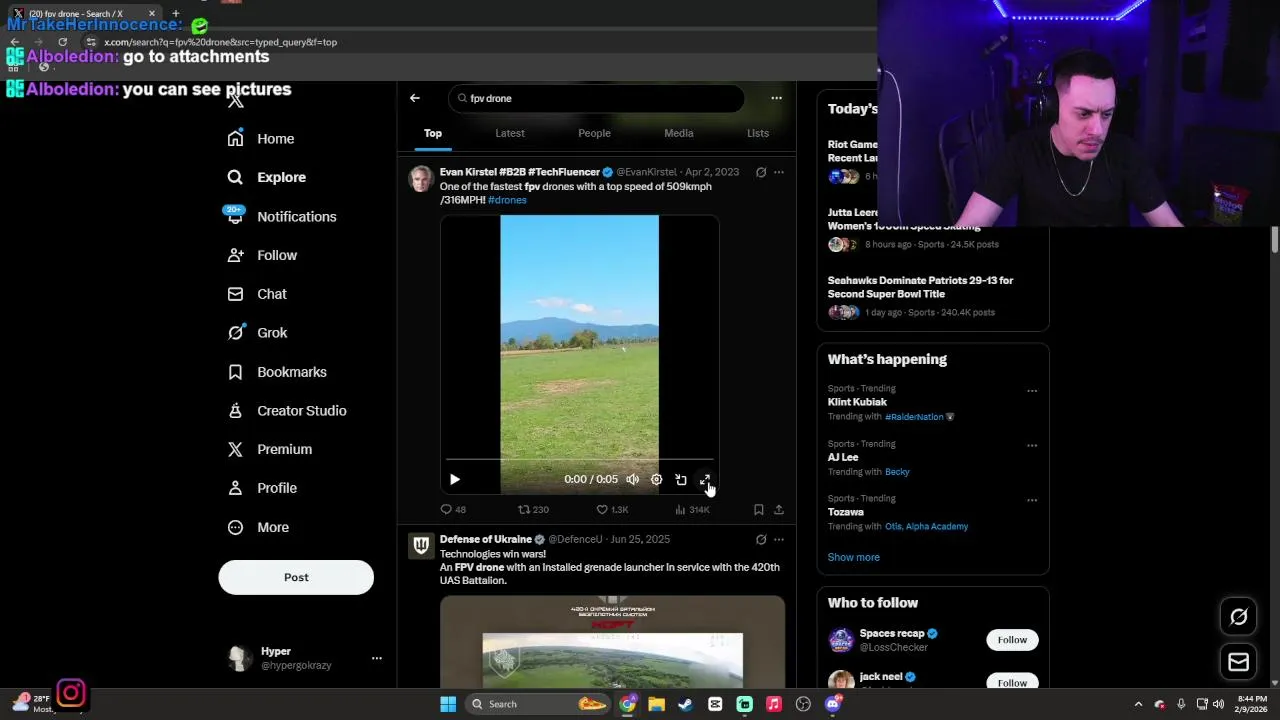Open Notifications with the 20+ badge
The width and height of the screenshot is (1280, 720).
pyautogui.click(x=282, y=216)
